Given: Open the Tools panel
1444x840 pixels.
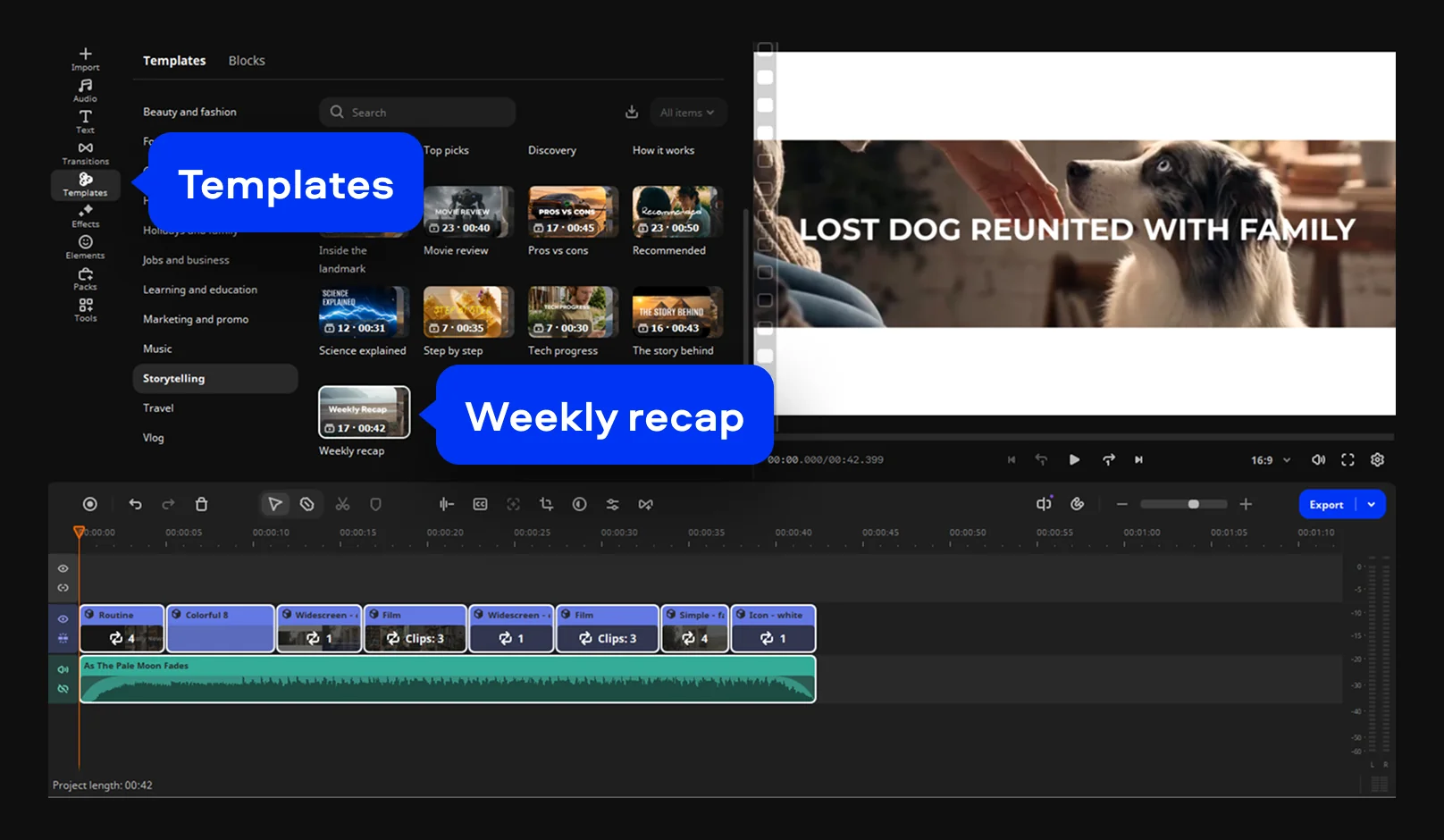Looking at the screenshot, I should pyautogui.click(x=85, y=309).
